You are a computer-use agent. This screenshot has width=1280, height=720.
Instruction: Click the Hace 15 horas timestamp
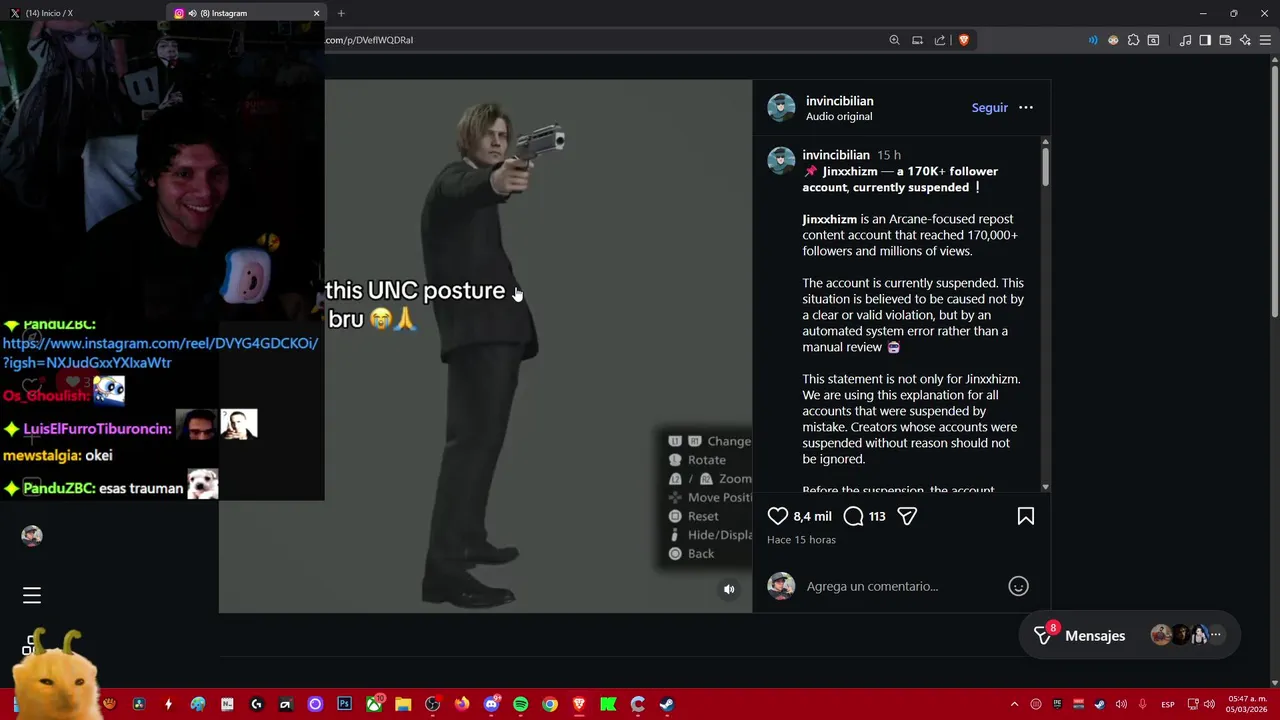(801, 540)
